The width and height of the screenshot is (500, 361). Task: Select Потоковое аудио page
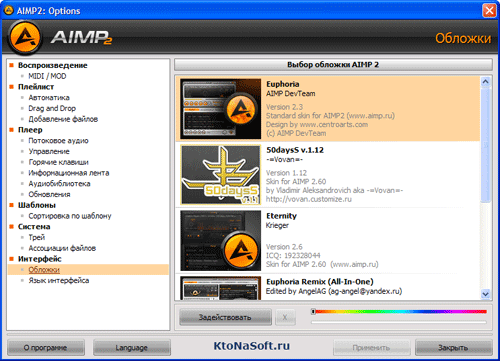(58, 141)
